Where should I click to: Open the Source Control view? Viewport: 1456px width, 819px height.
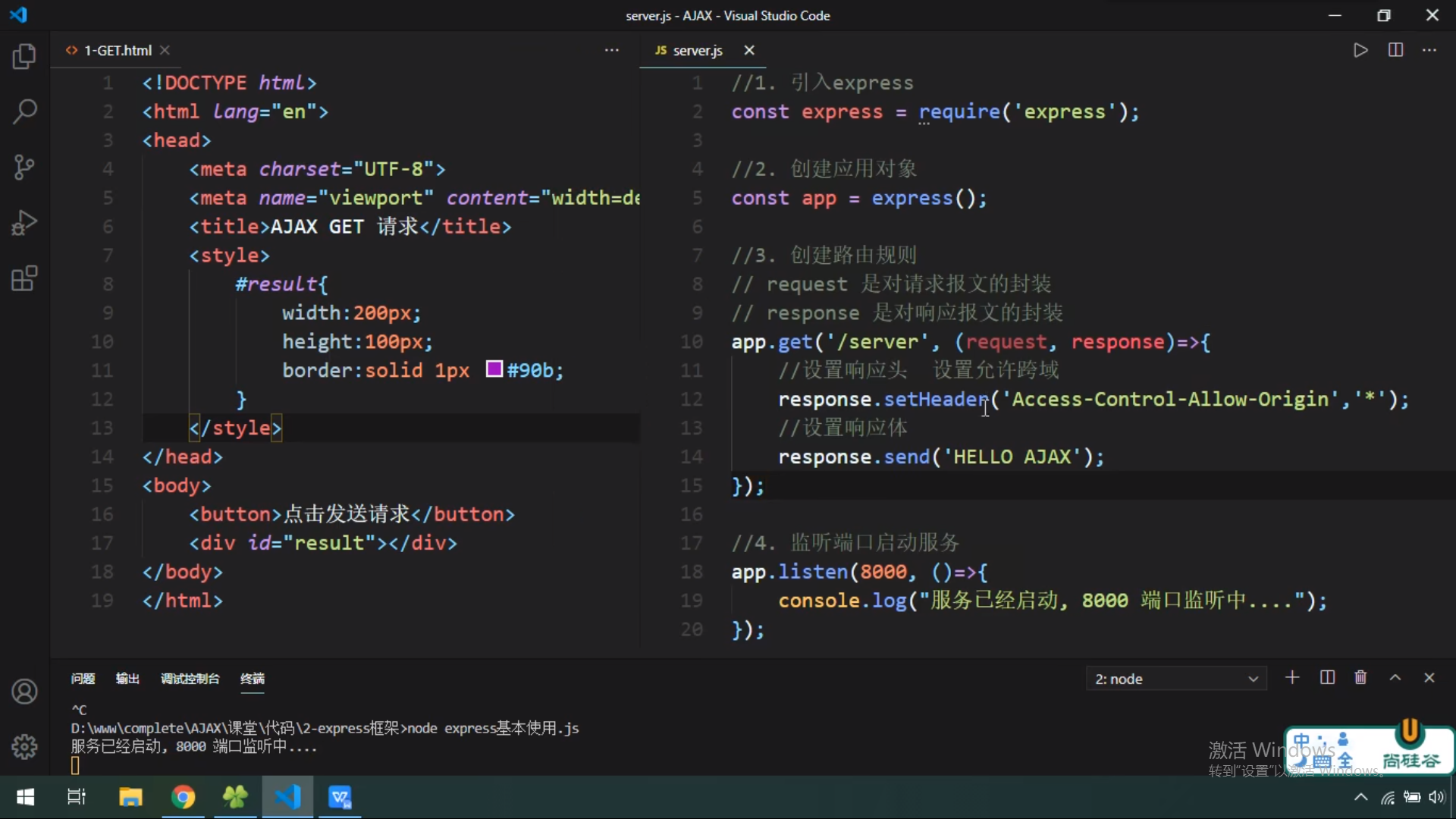click(x=24, y=167)
